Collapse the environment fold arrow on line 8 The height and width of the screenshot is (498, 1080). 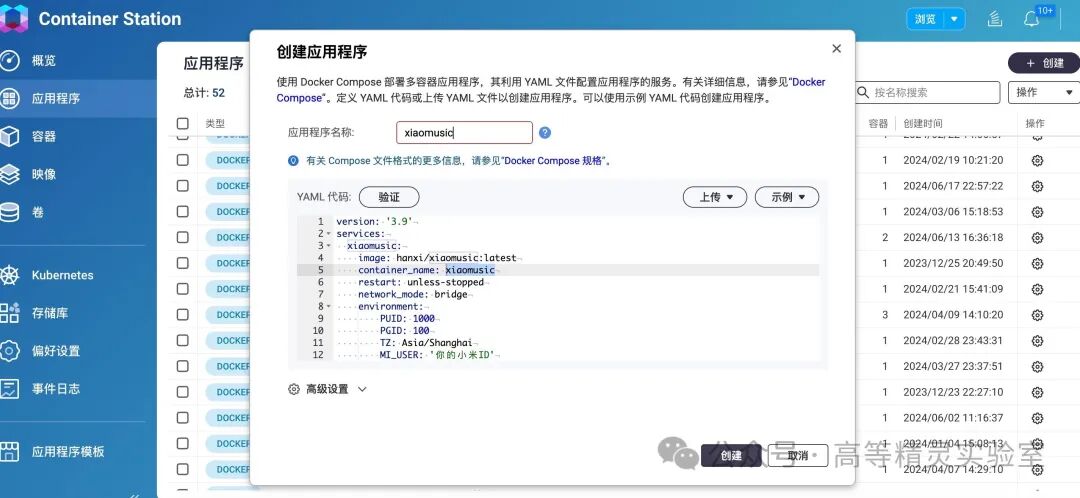[329, 307]
